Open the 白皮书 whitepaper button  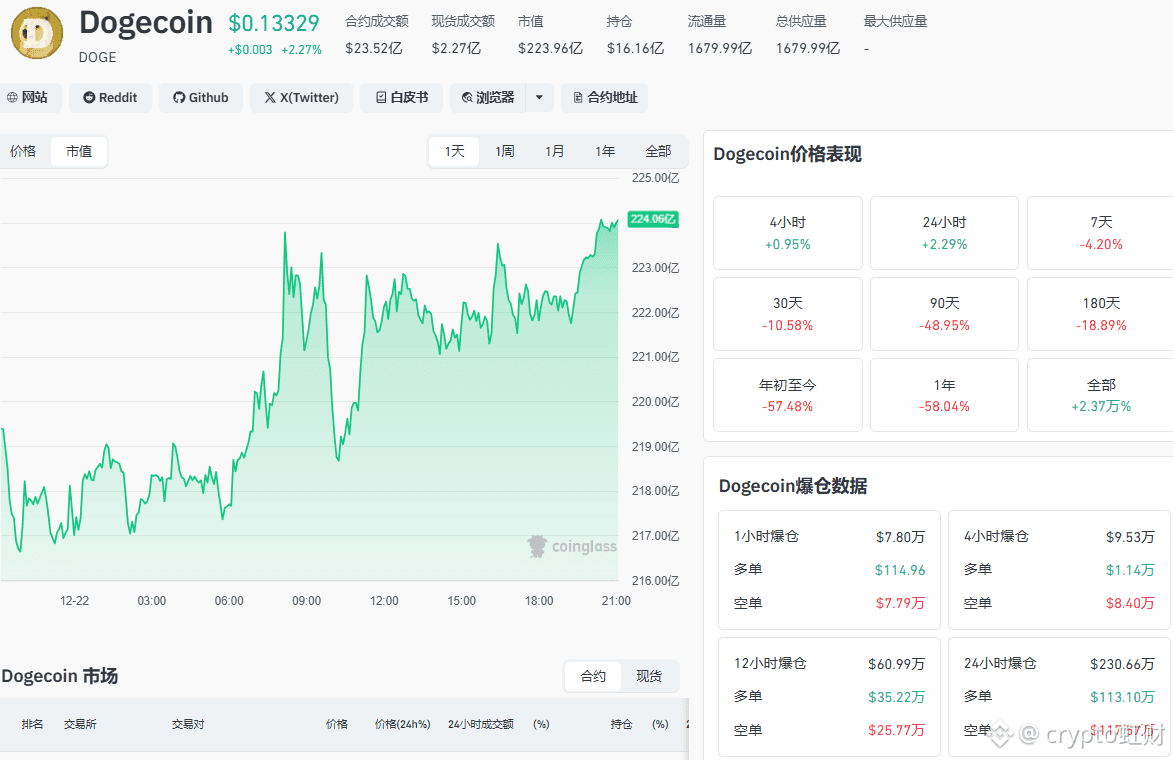[x=401, y=97]
